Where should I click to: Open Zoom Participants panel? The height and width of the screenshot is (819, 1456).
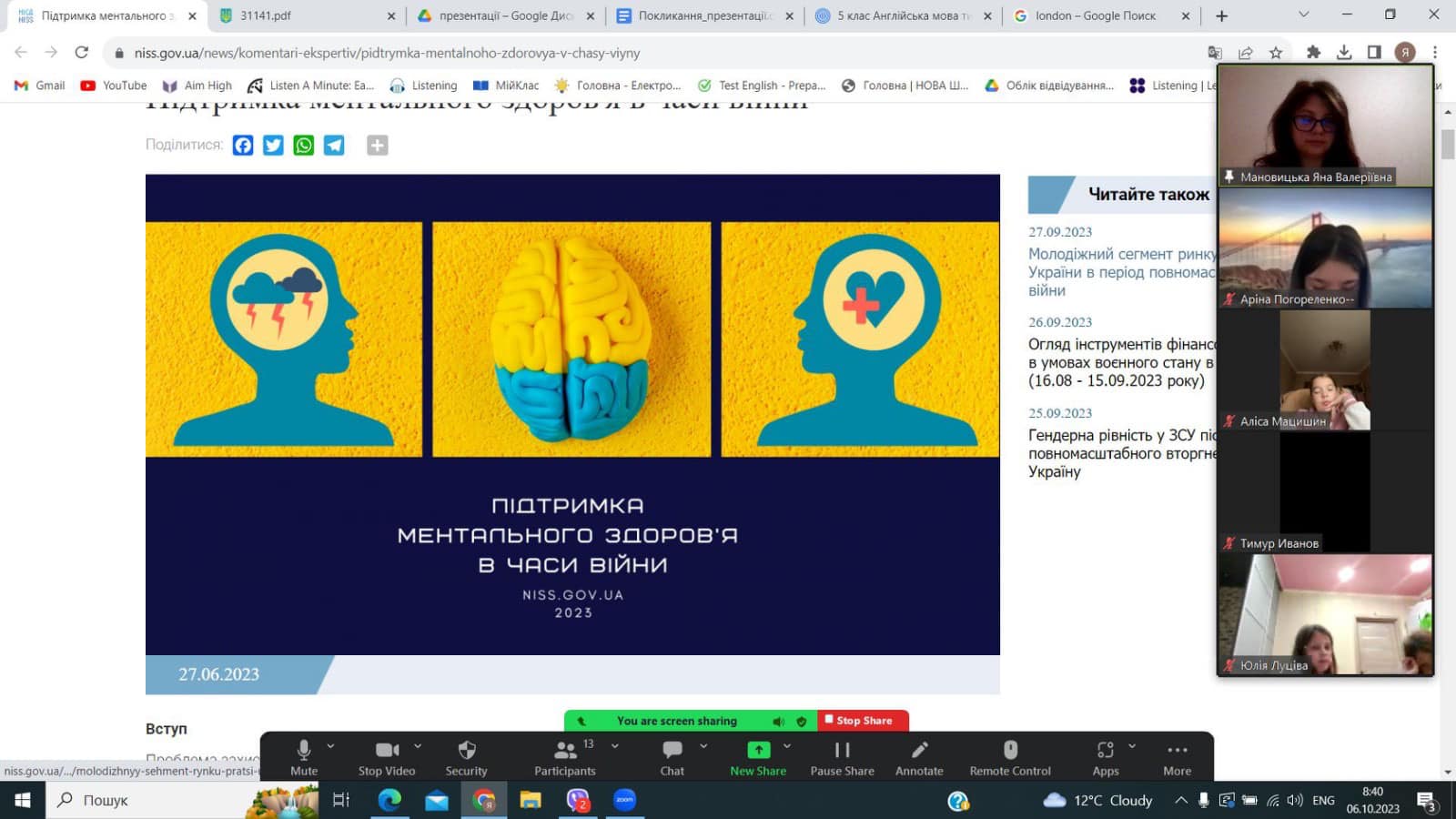click(x=565, y=757)
